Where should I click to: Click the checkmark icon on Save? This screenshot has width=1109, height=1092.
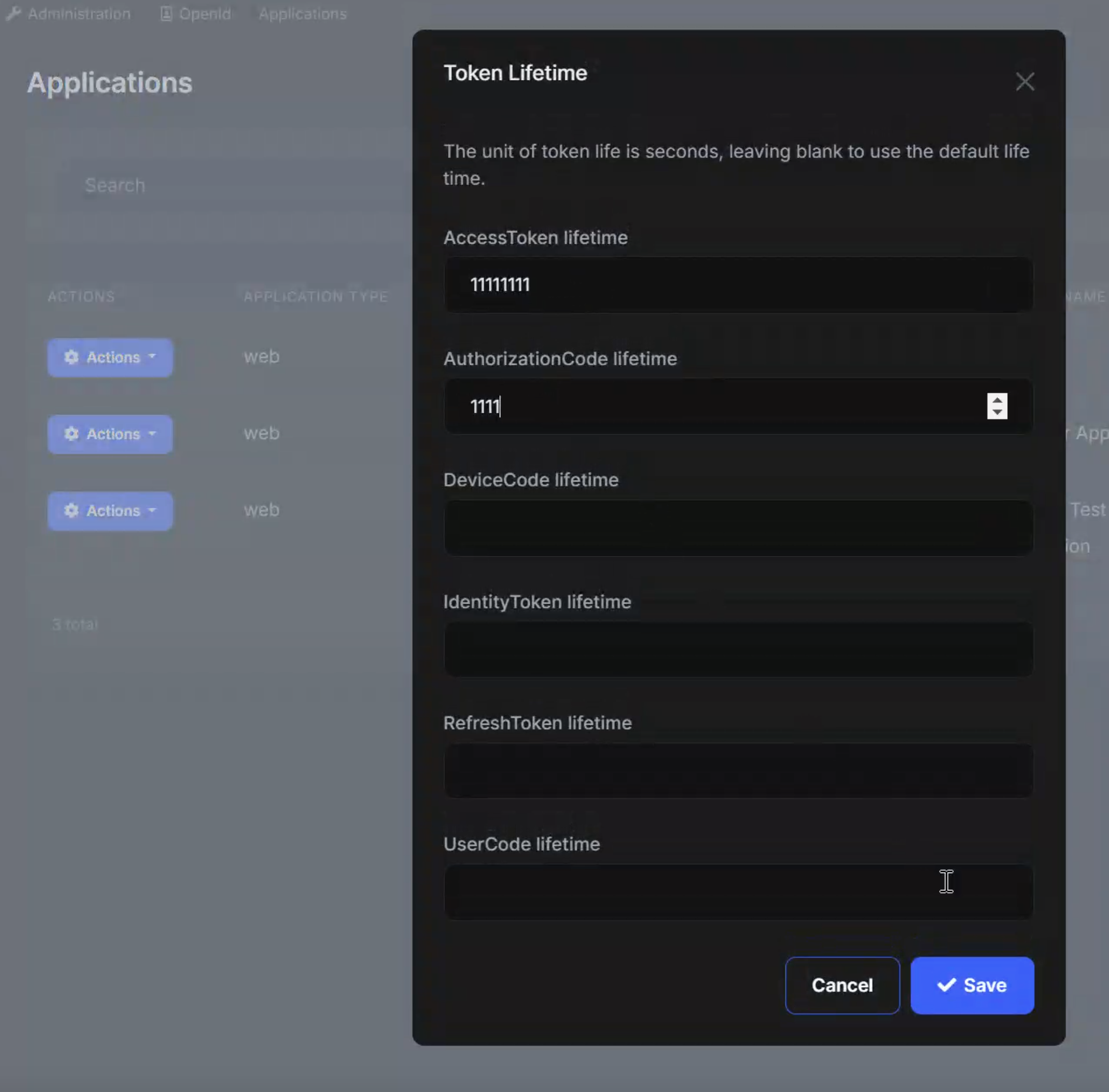click(946, 985)
